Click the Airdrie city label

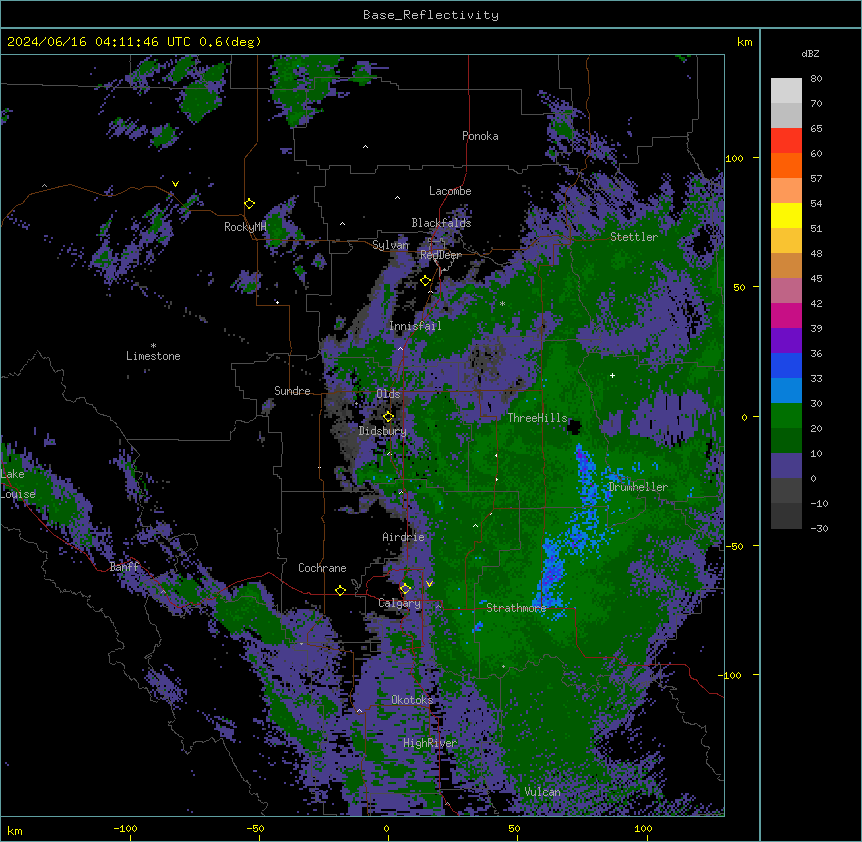point(403,537)
